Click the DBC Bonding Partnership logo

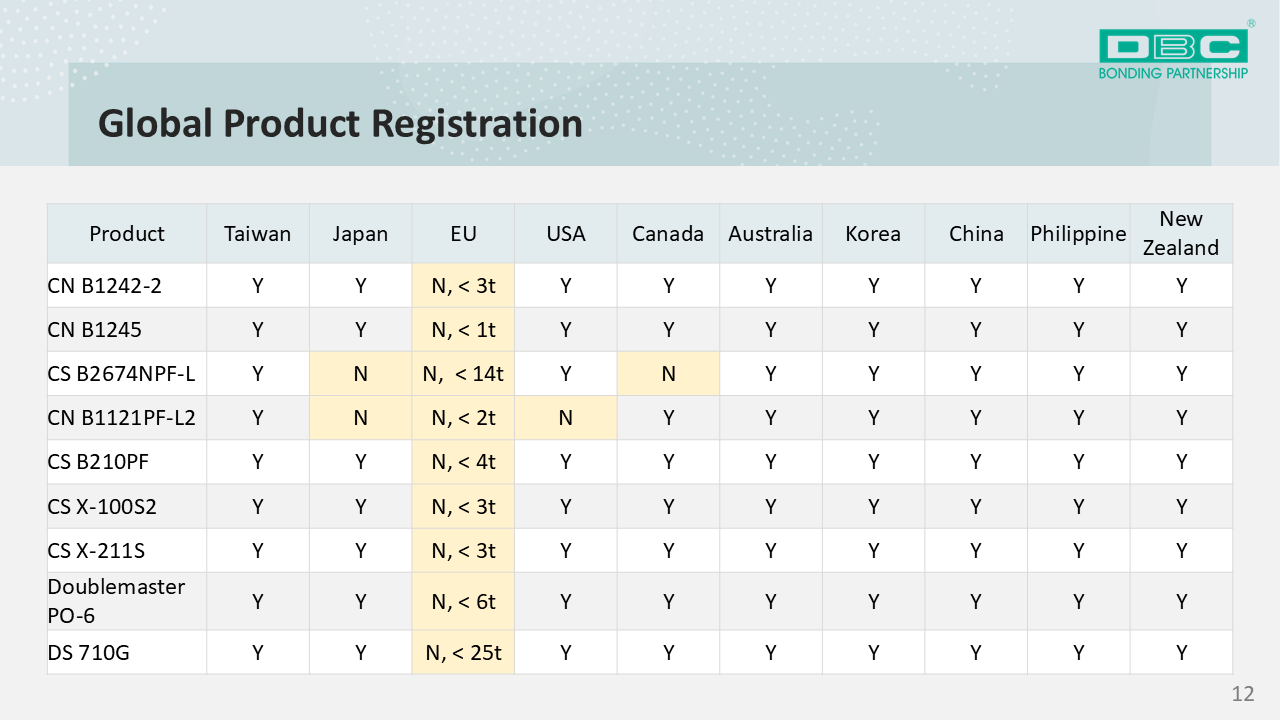(1173, 53)
